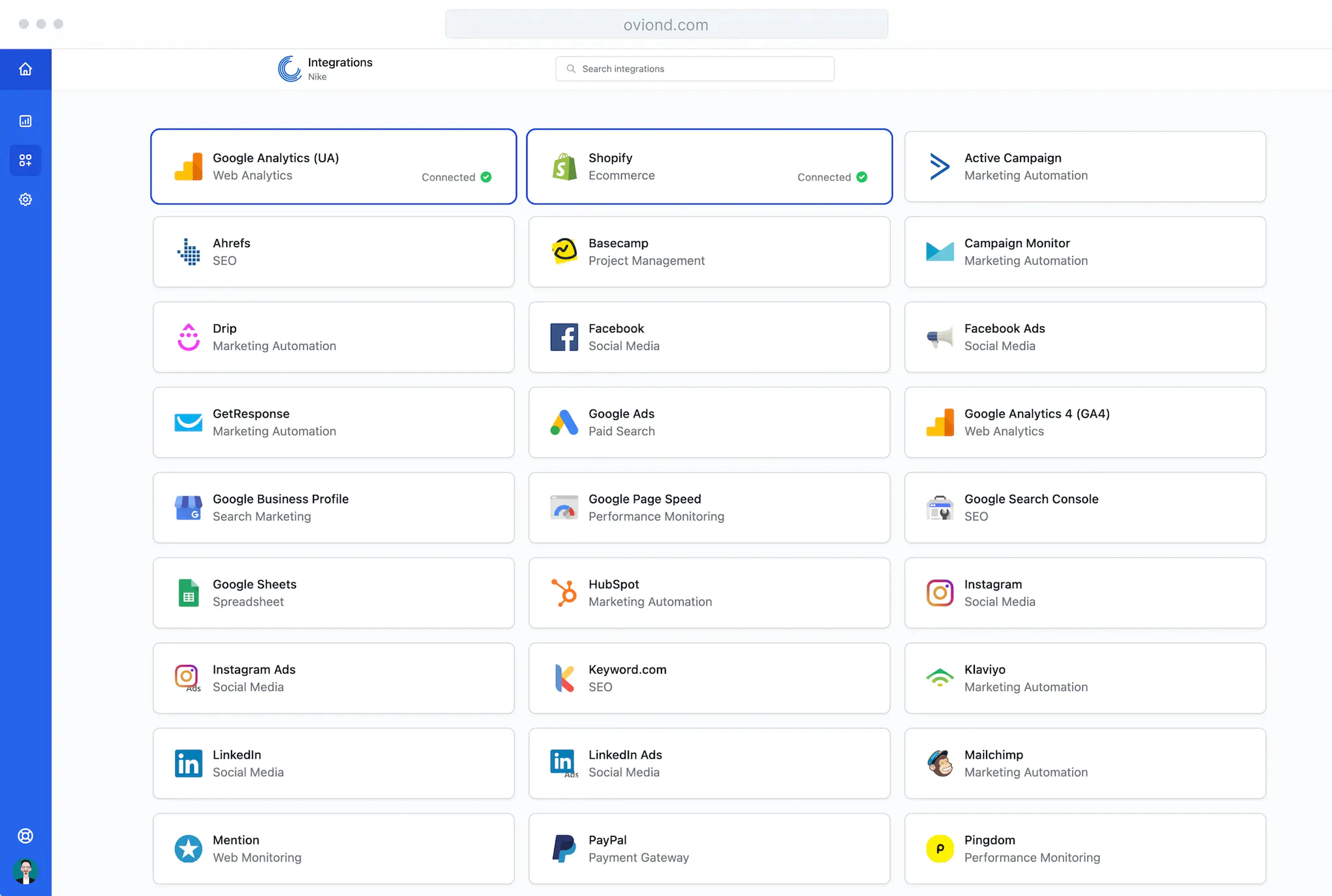Click Performance Monitoring label under Pingdom
The height and width of the screenshot is (896, 1332).
click(x=1032, y=858)
